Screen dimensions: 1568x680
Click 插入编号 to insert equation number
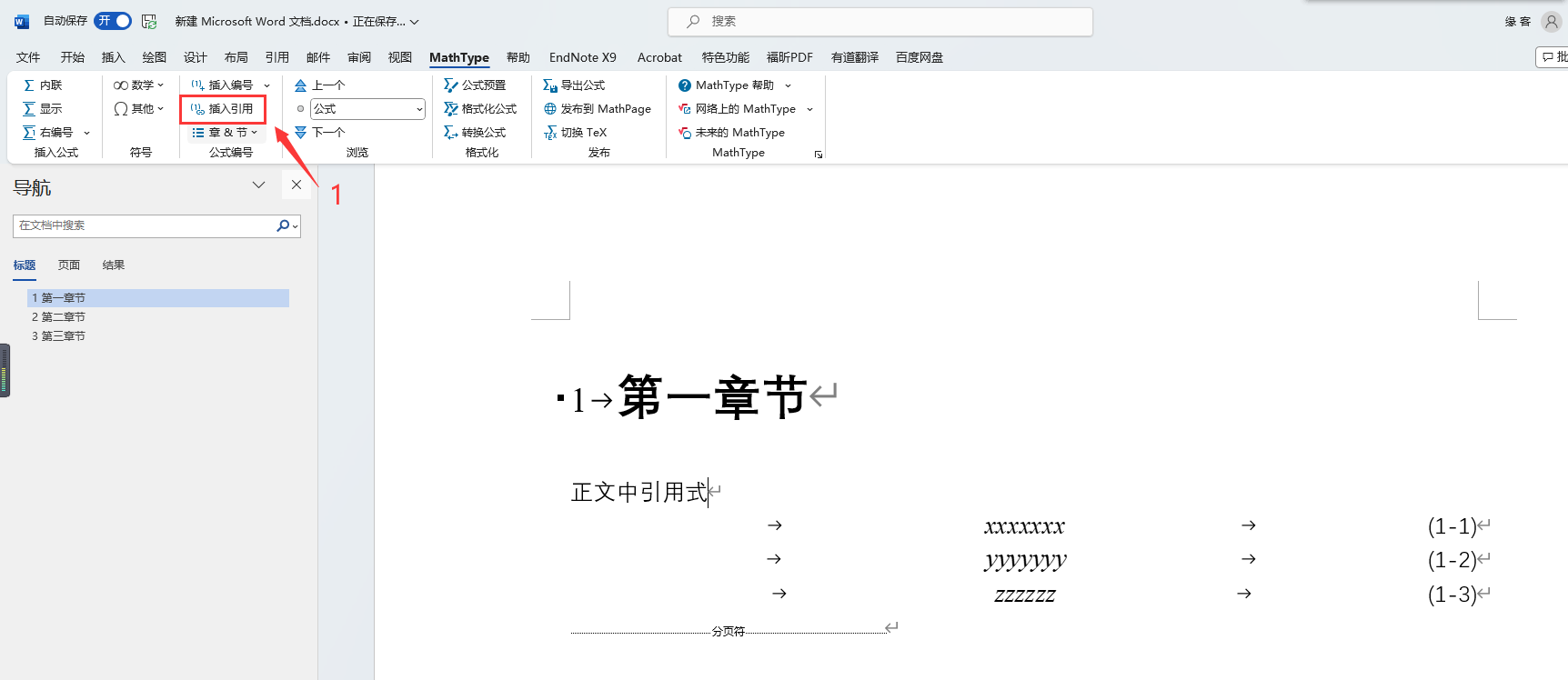pos(222,85)
